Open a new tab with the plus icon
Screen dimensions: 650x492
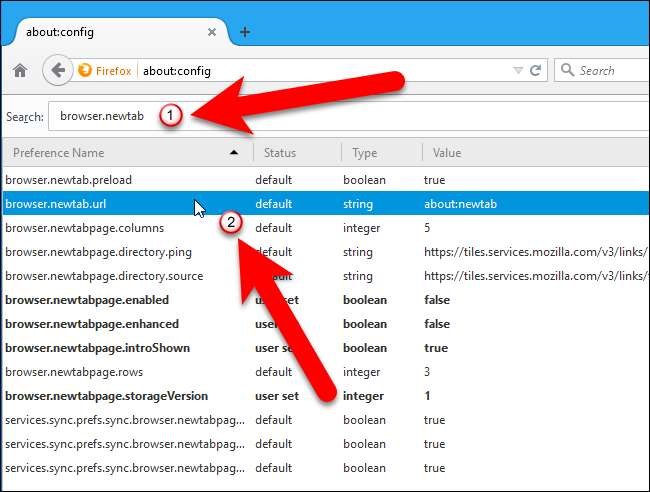coord(245,32)
